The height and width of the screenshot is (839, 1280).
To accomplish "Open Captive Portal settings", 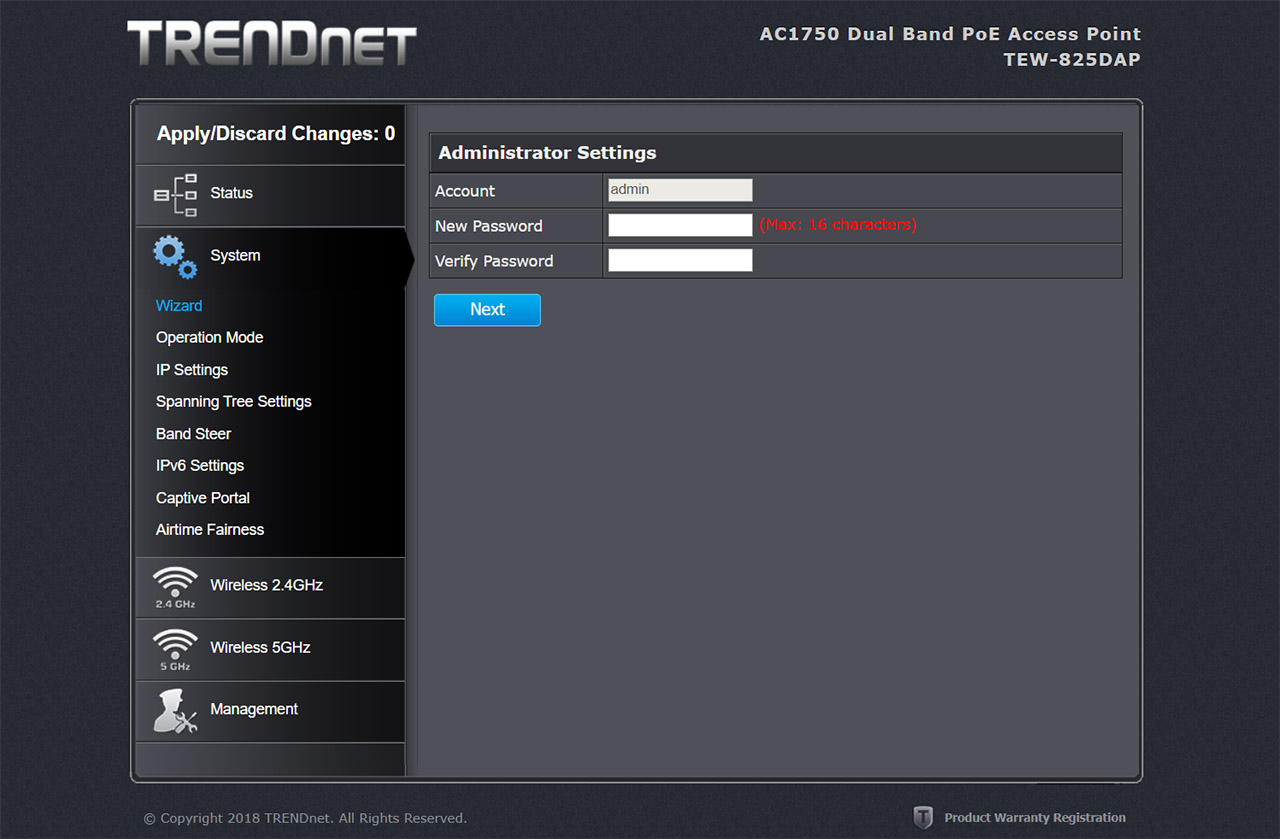I will click(x=202, y=498).
